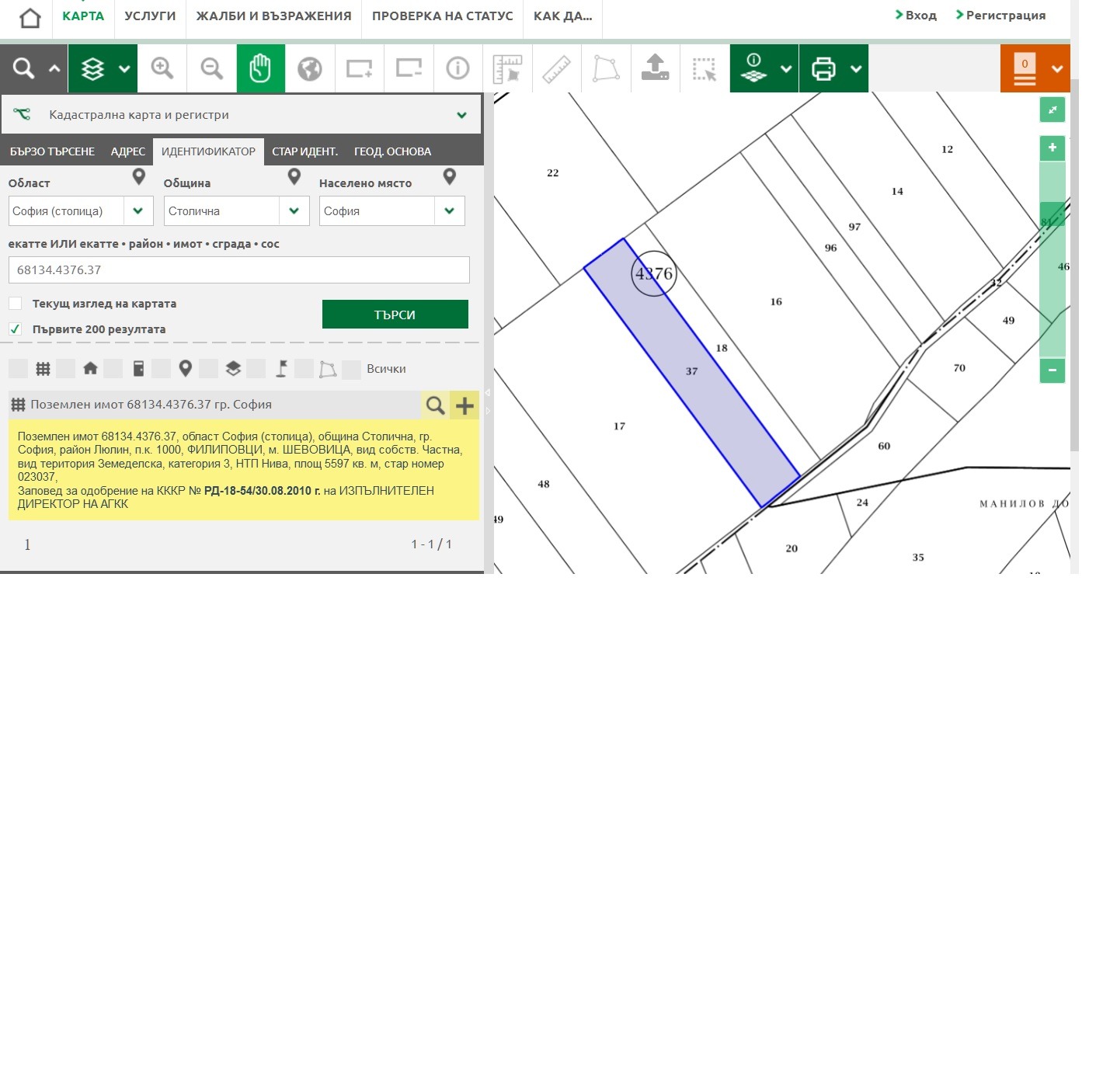Select the polygon area measure tool
Viewport: 1103px width, 1092px height.
[x=606, y=68]
